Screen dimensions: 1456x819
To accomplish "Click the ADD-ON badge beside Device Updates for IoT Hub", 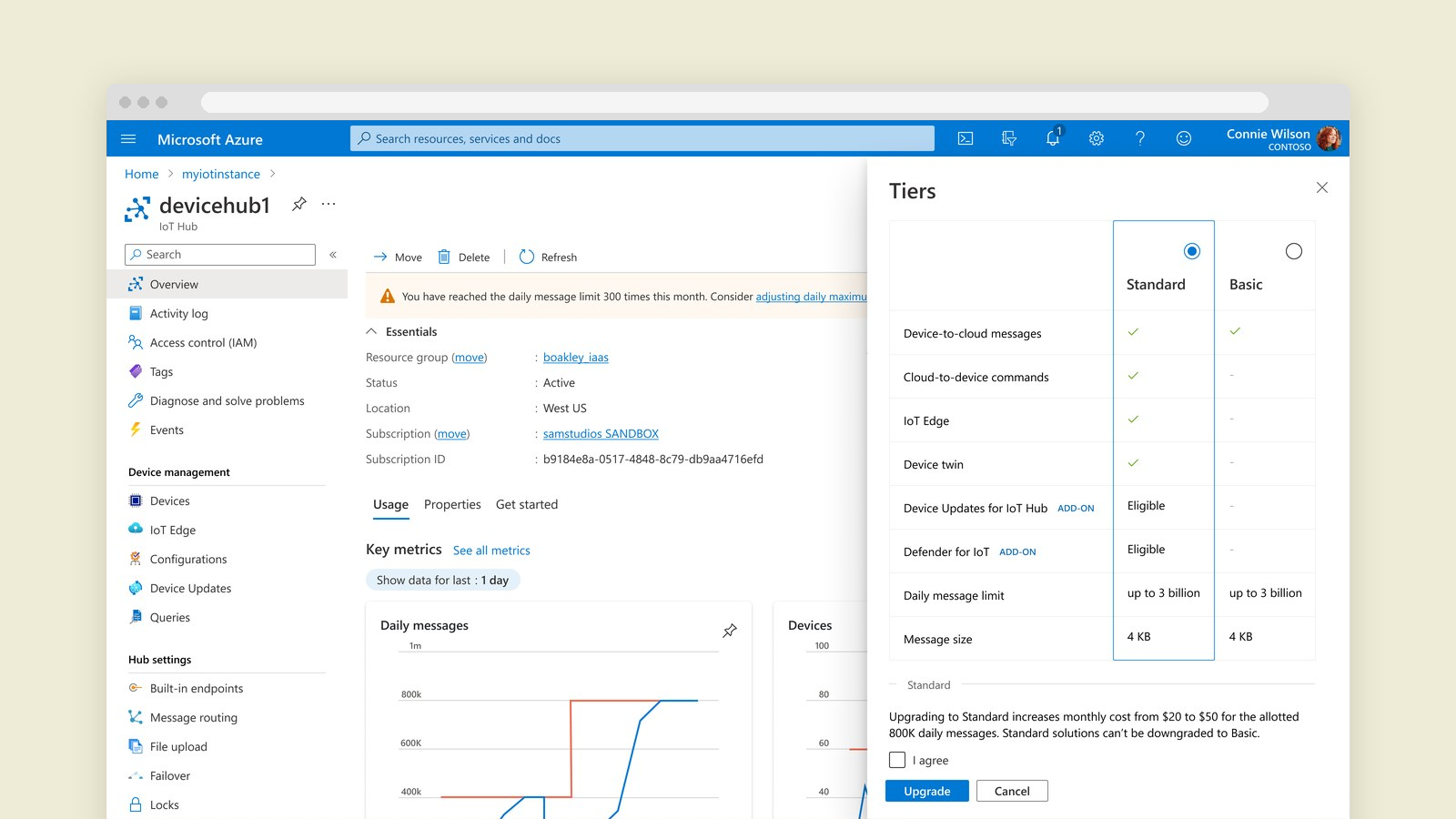I will pyautogui.click(x=1076, y=509).
